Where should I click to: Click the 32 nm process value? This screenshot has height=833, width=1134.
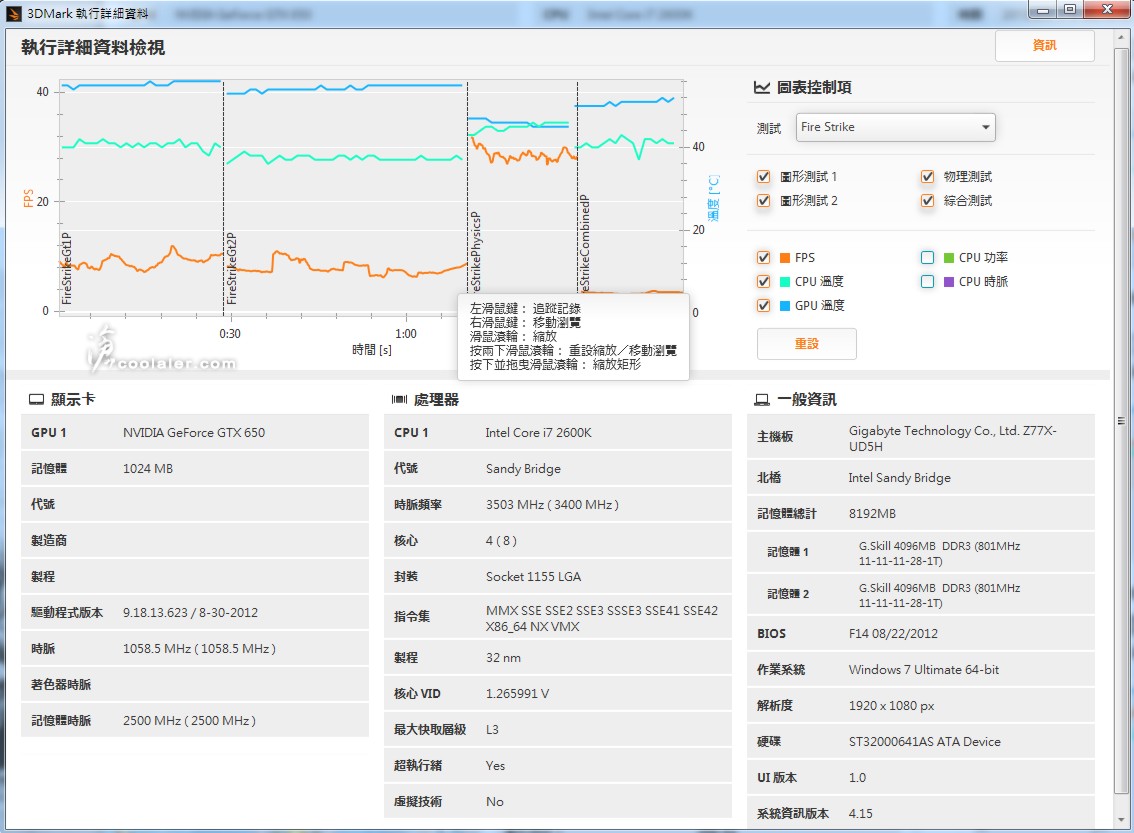pyautogui.click(x=503, y=657)
